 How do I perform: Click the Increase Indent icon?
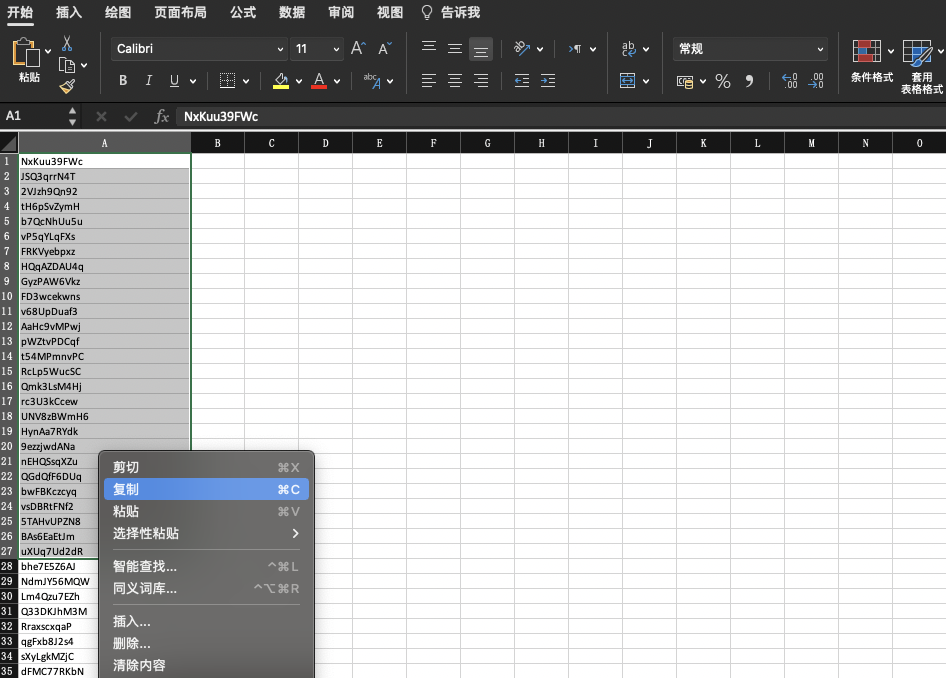pos(549,81)
